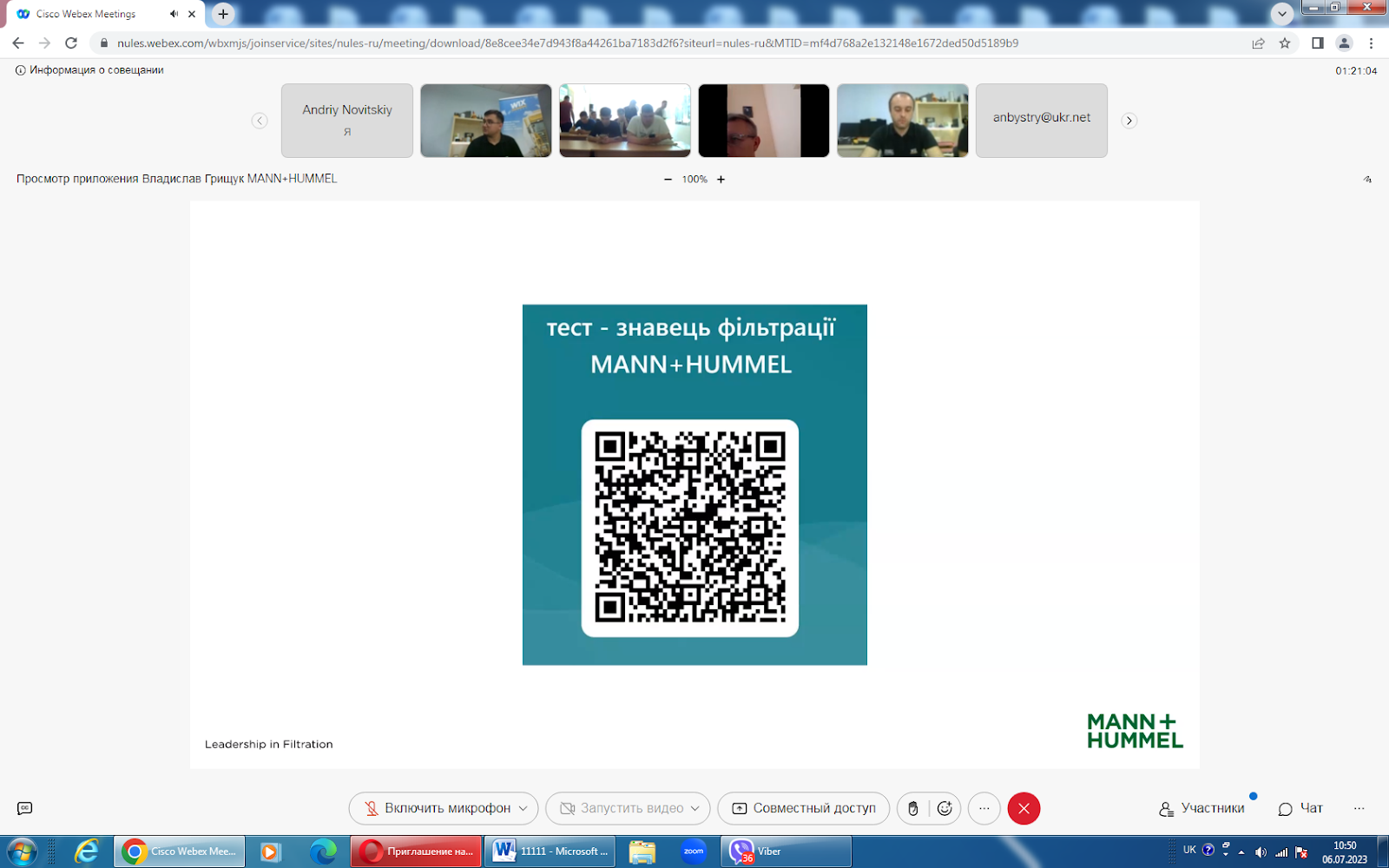Open reactions smiley icon
This screenshot has height=868, width=1389.
tap(945, 808)
